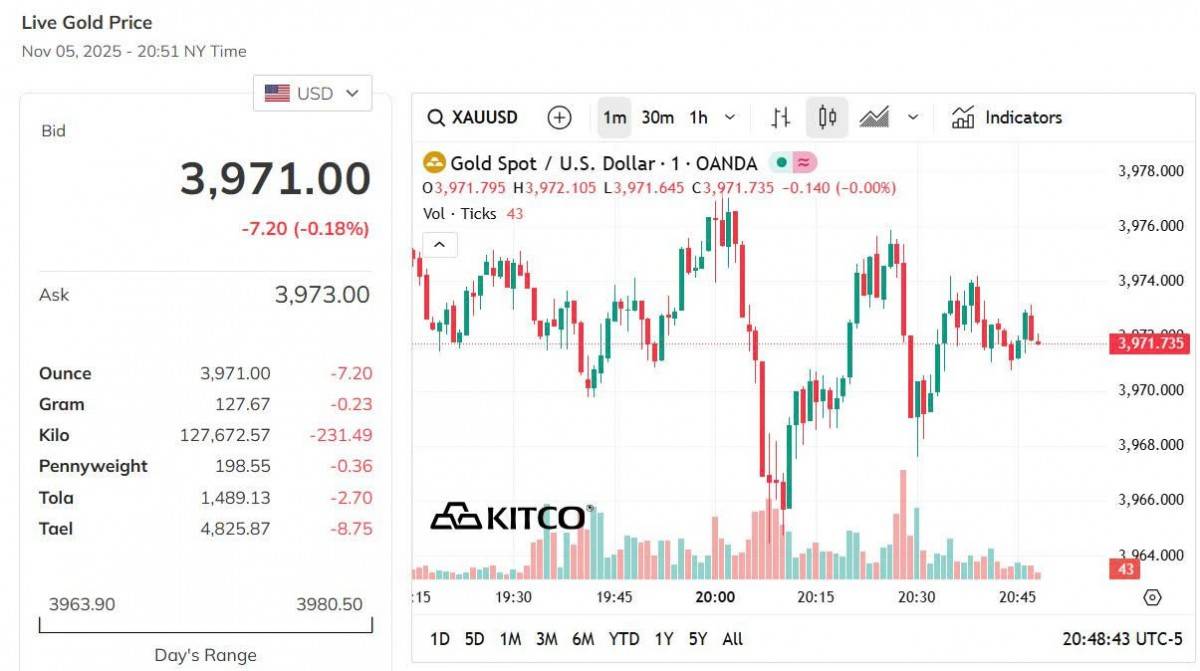Select the All time range button
1200x671 pixels.
[733, 638]
